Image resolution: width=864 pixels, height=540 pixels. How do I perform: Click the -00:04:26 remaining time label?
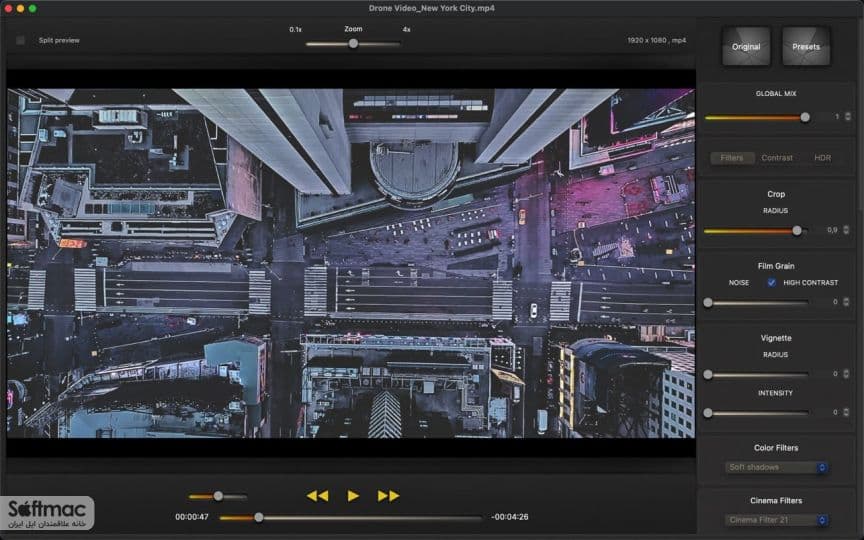[x=510, y=517]
